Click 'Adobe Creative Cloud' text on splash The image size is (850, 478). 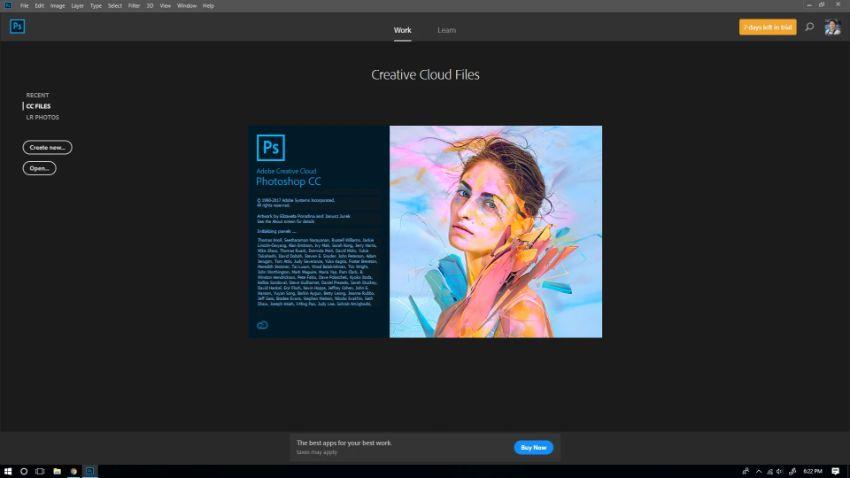click(x=286, y=171)
